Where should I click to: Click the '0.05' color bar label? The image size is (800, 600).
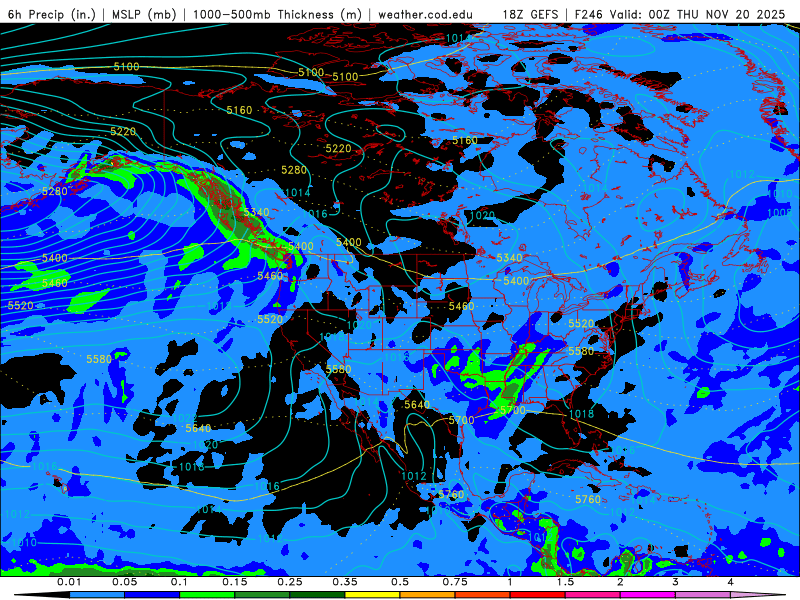124,582
